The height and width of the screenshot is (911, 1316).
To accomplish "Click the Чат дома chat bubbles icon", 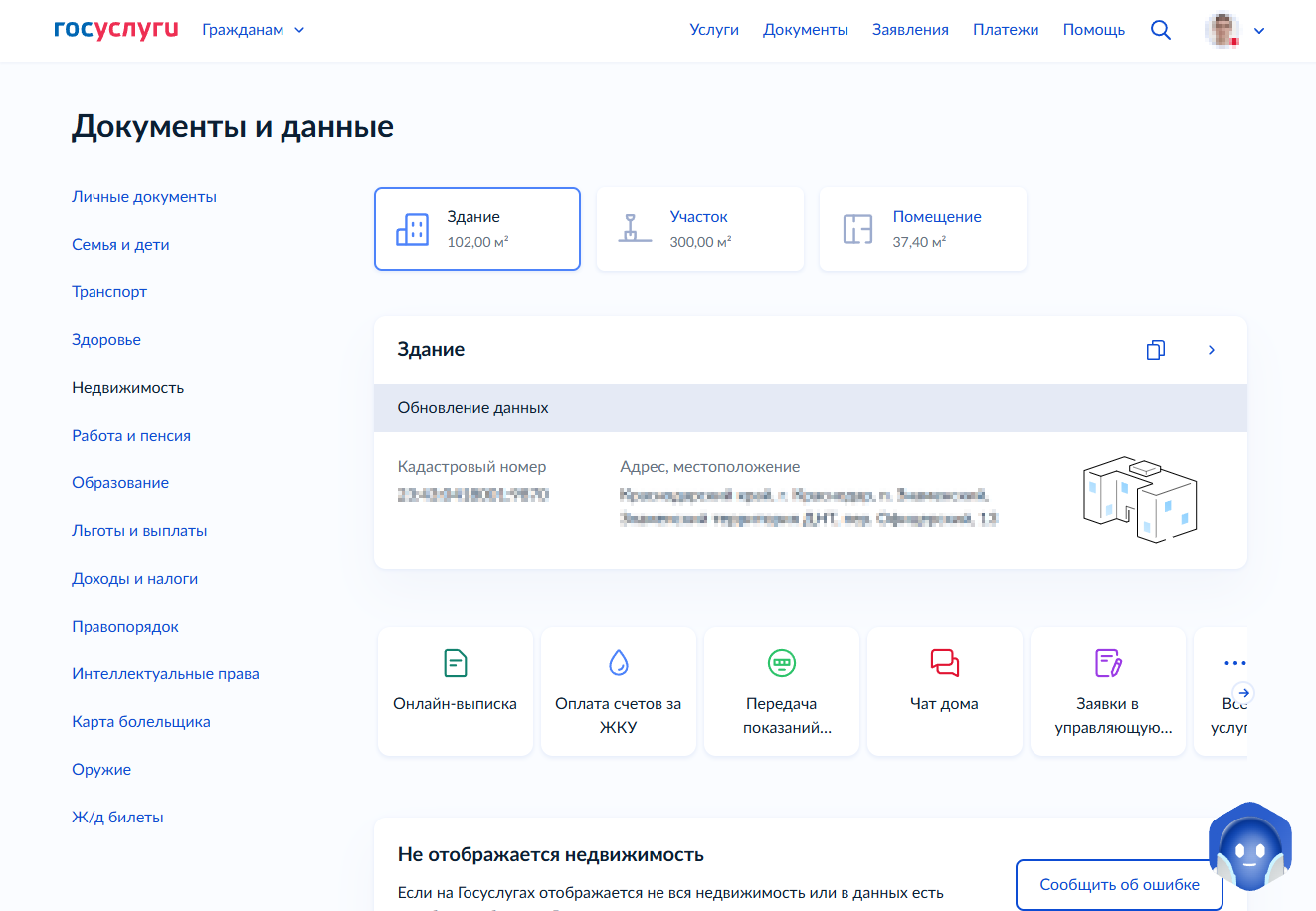I will (x=945, y=663).
